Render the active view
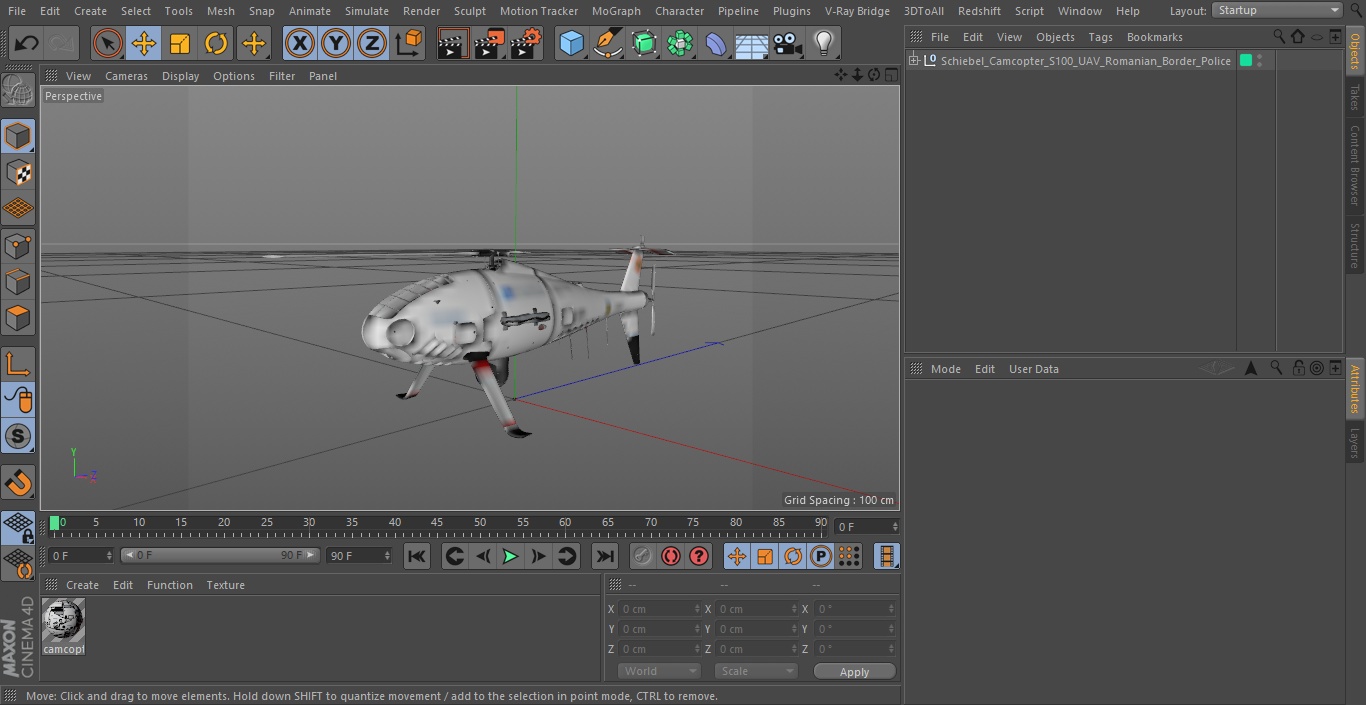This screenshot has height=705, width=1366. coord(452,43)
